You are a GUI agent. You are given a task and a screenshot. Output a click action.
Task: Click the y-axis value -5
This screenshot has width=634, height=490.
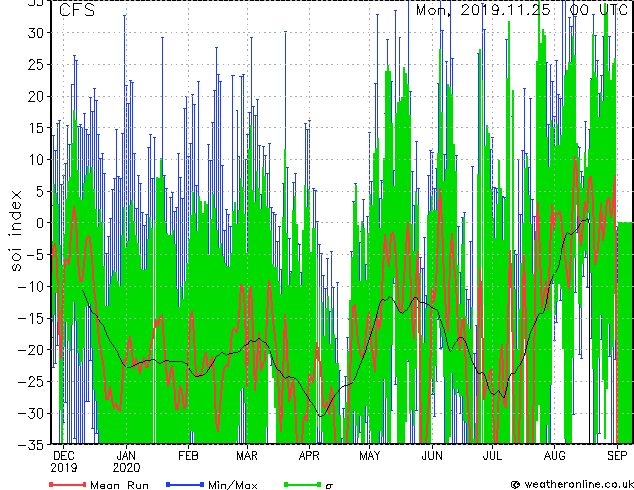(35, 255)
